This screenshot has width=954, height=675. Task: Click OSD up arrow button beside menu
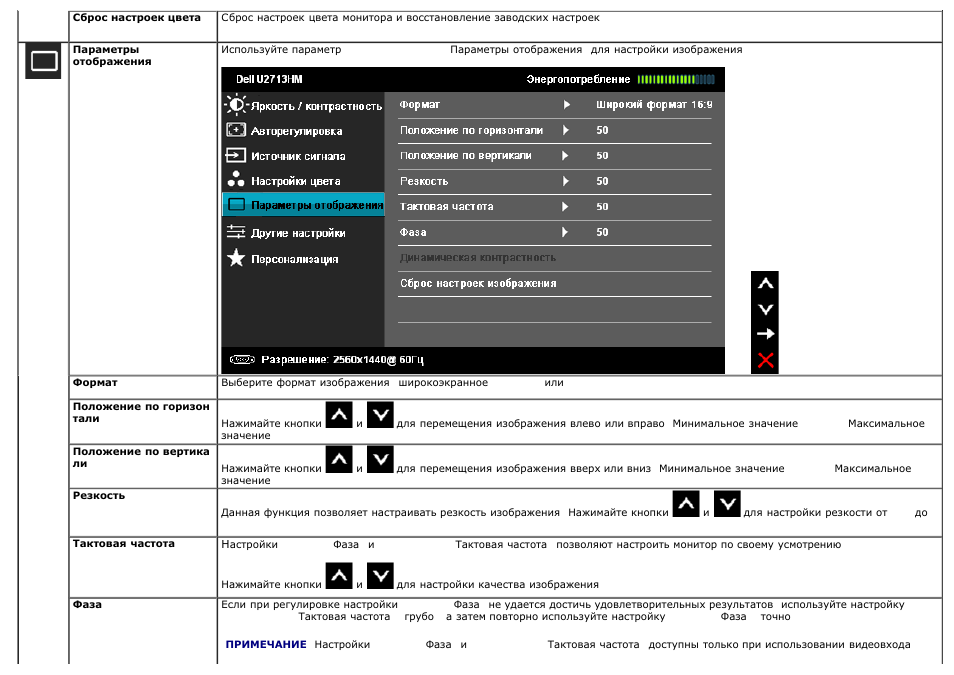pyautogui.click(x=765, y=284)
